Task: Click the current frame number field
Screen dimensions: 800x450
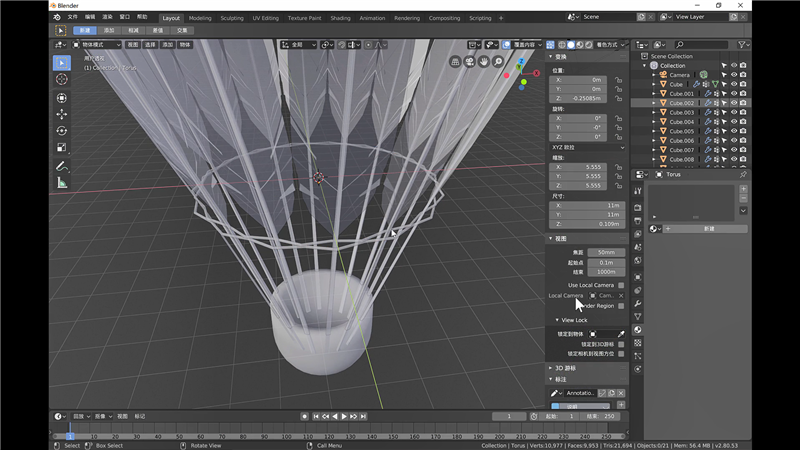Action: pos(509,417)
